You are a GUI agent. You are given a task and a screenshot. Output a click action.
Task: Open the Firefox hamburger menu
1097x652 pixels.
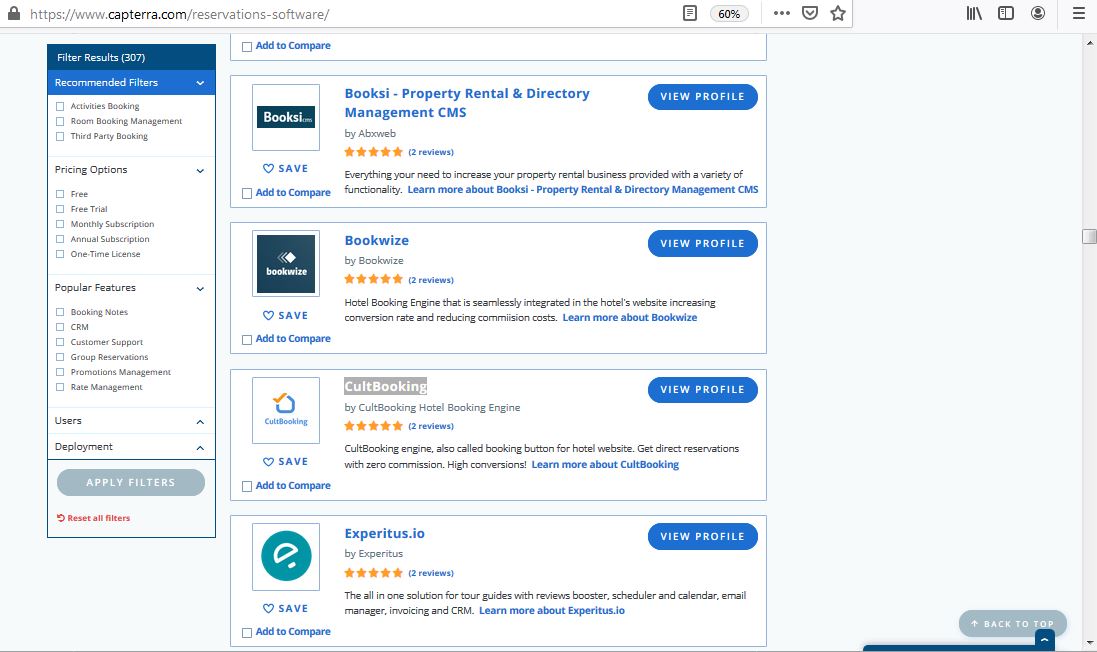click(x=1076, y=14)
